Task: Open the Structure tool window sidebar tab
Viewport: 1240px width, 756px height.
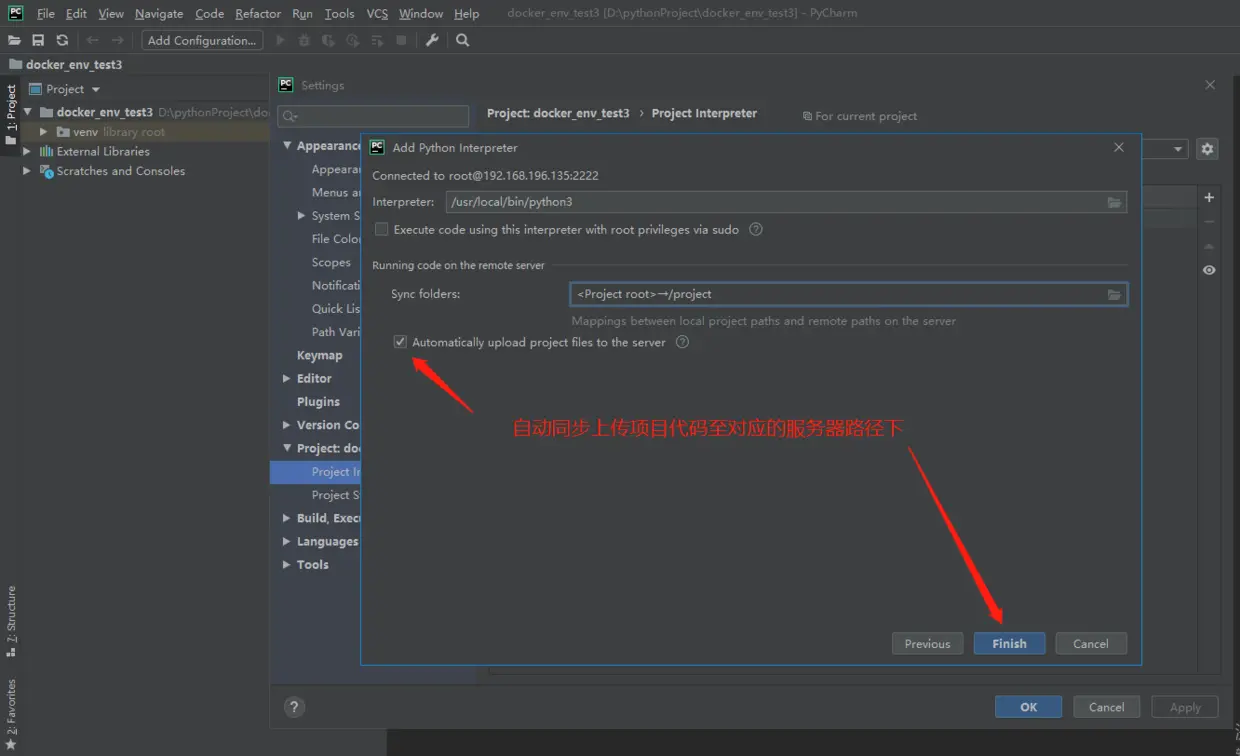Action: [11, 621]
